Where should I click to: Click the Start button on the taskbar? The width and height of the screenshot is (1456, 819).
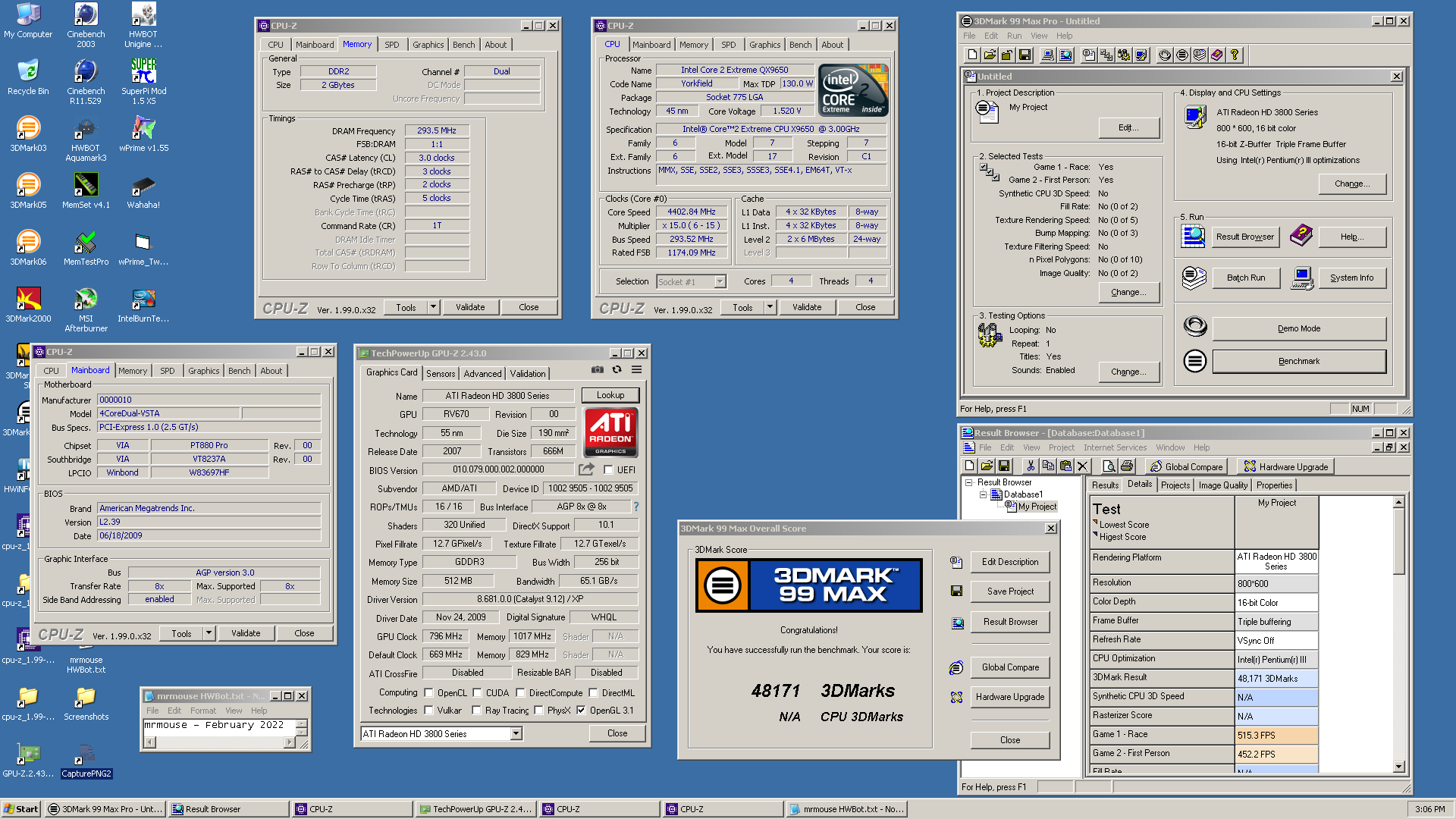point(20,809)
